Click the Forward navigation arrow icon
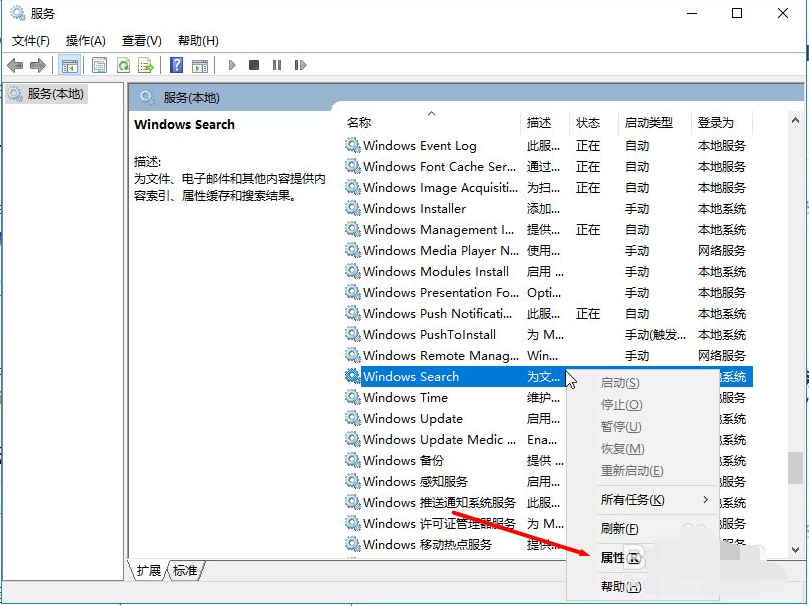This screenshot has width=809, height=606. click(37, 65)
